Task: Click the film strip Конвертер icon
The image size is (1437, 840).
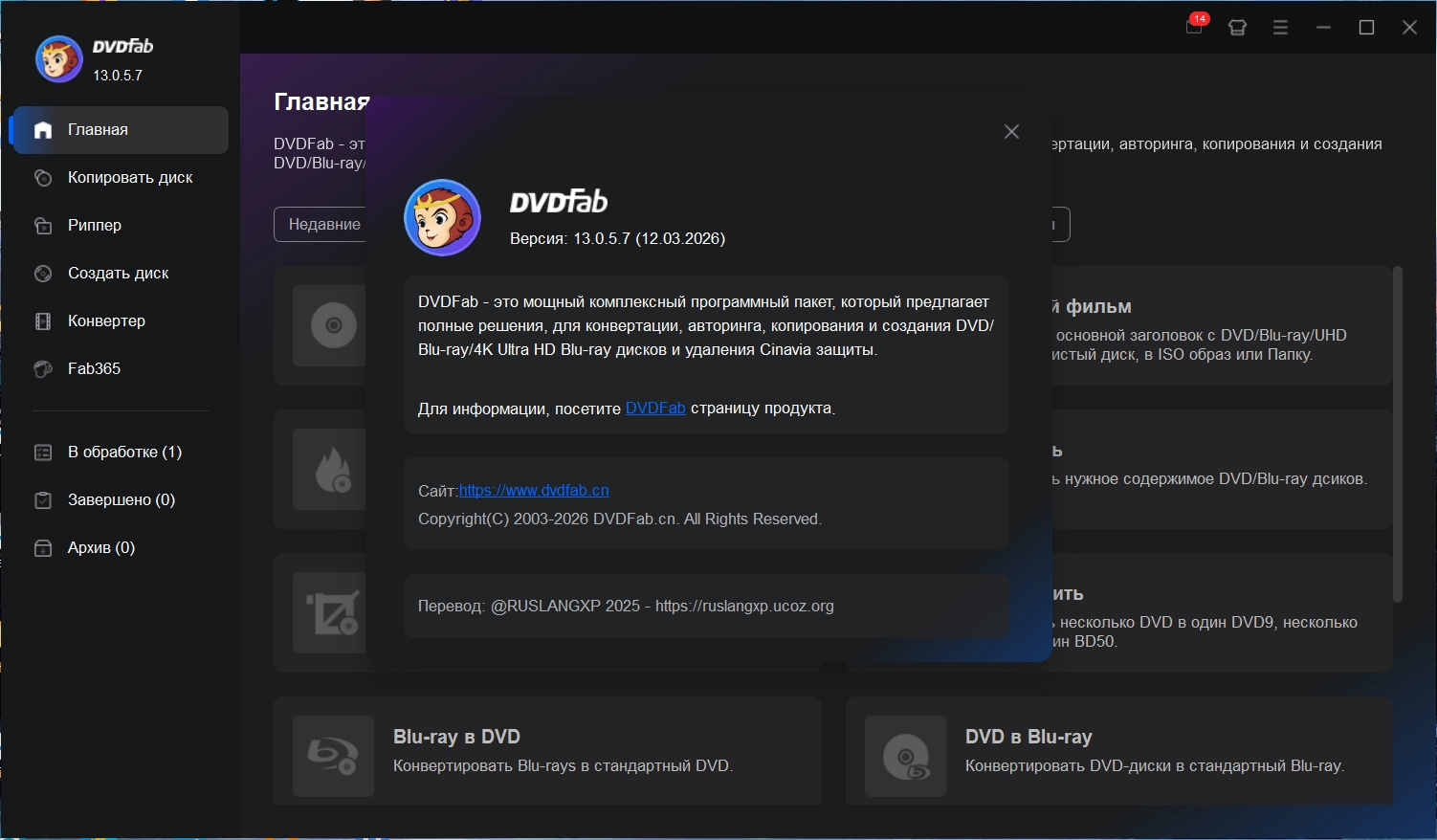Action: pos(43,321)
